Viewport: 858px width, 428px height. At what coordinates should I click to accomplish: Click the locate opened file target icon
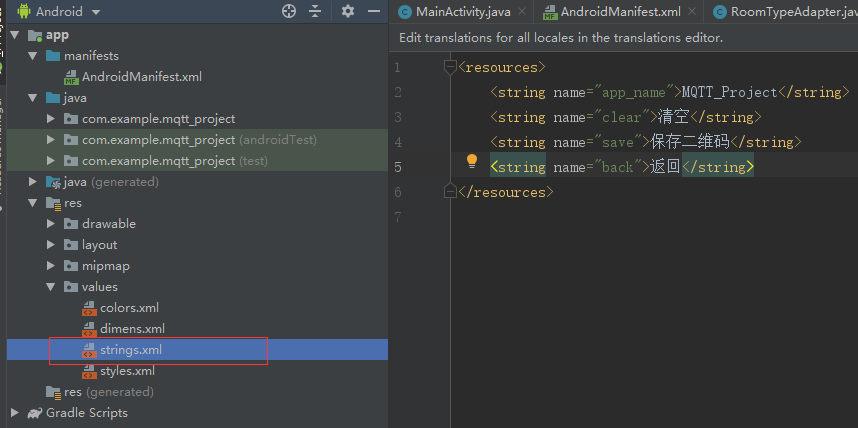[289, 11]
